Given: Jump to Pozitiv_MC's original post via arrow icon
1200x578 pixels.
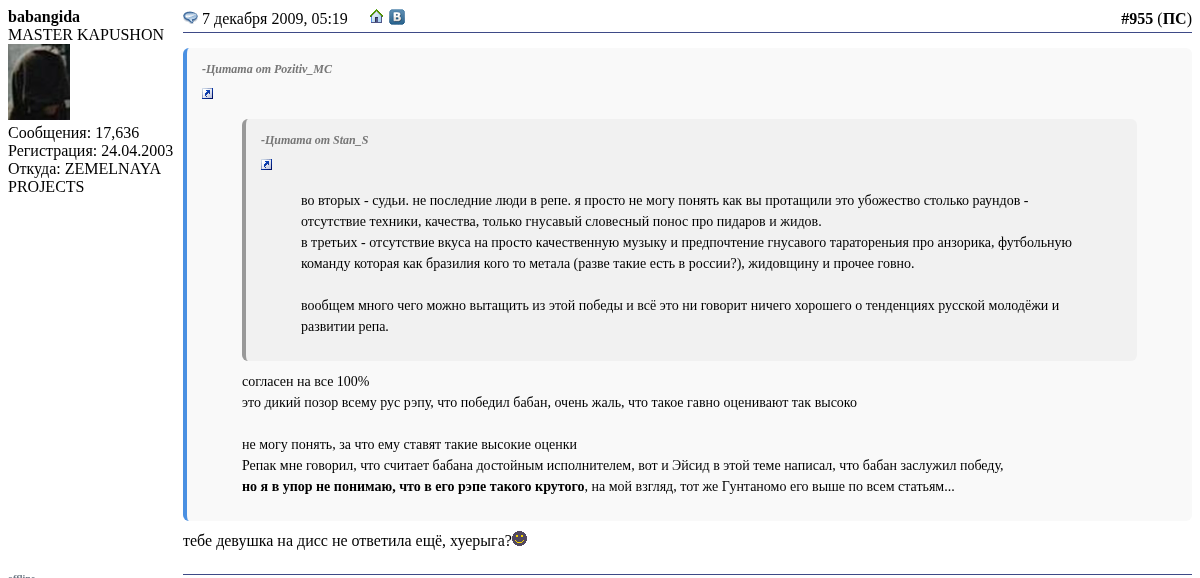Looking at the screenshot, I should tap(208, 94).
